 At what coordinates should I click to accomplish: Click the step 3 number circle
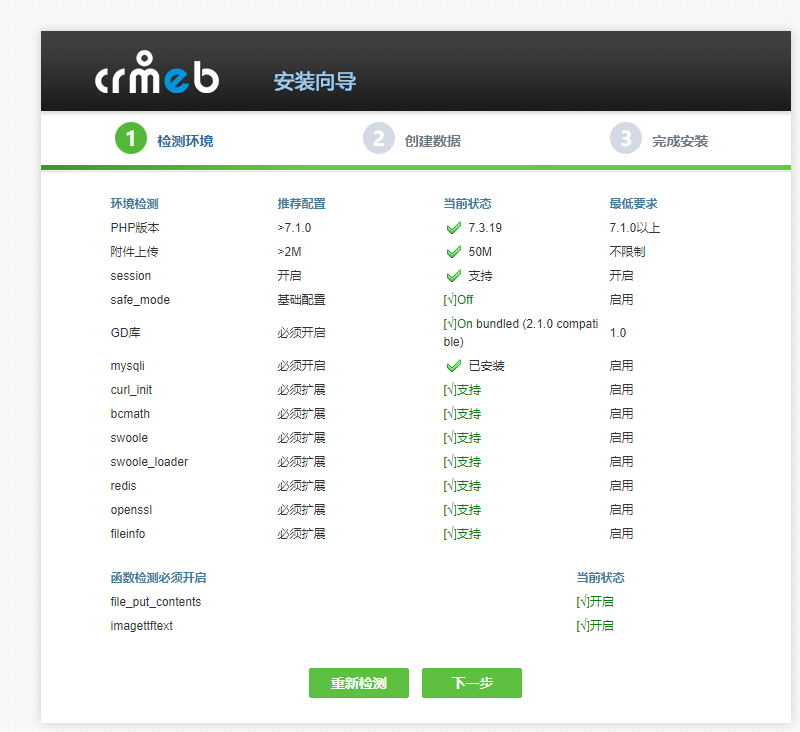[626, 139]
